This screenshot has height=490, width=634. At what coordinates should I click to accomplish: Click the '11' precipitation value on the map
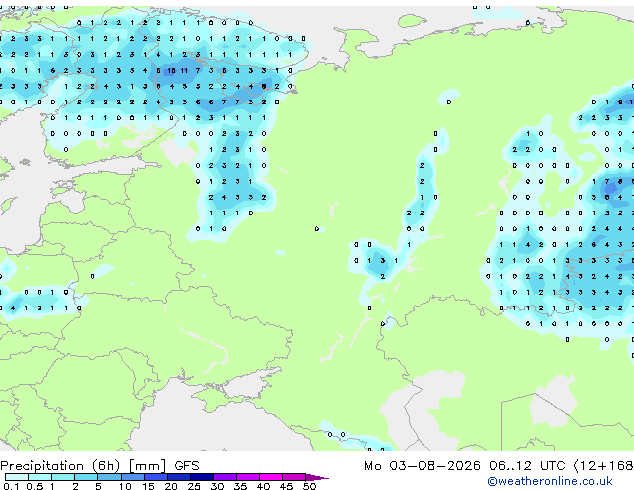pyautogui.click(x=184, y=71)
